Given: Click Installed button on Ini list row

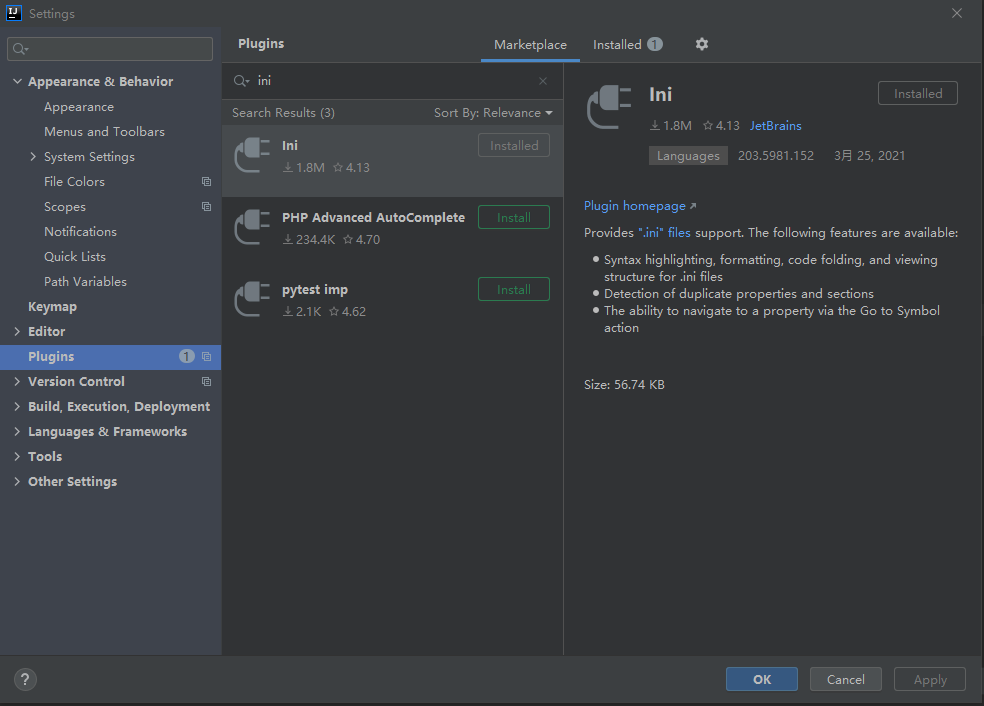Looking at the screenshot, I should [514, 146].
